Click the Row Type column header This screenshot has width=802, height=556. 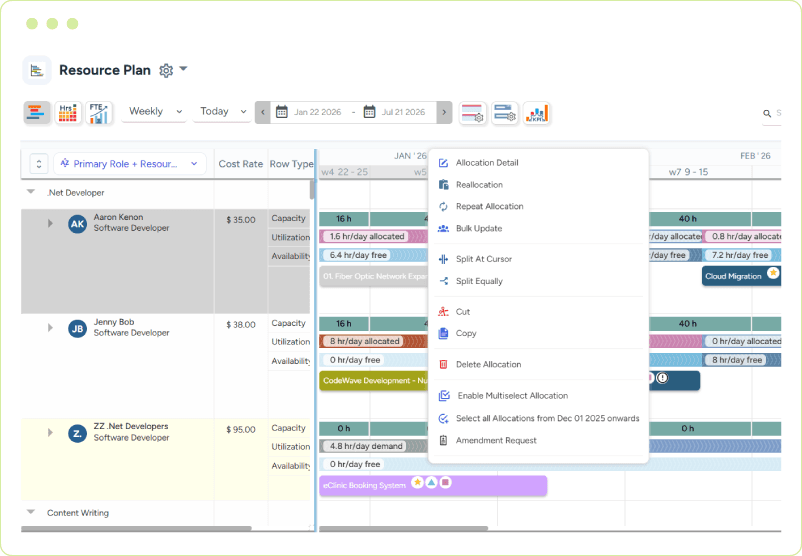(292, 164)
